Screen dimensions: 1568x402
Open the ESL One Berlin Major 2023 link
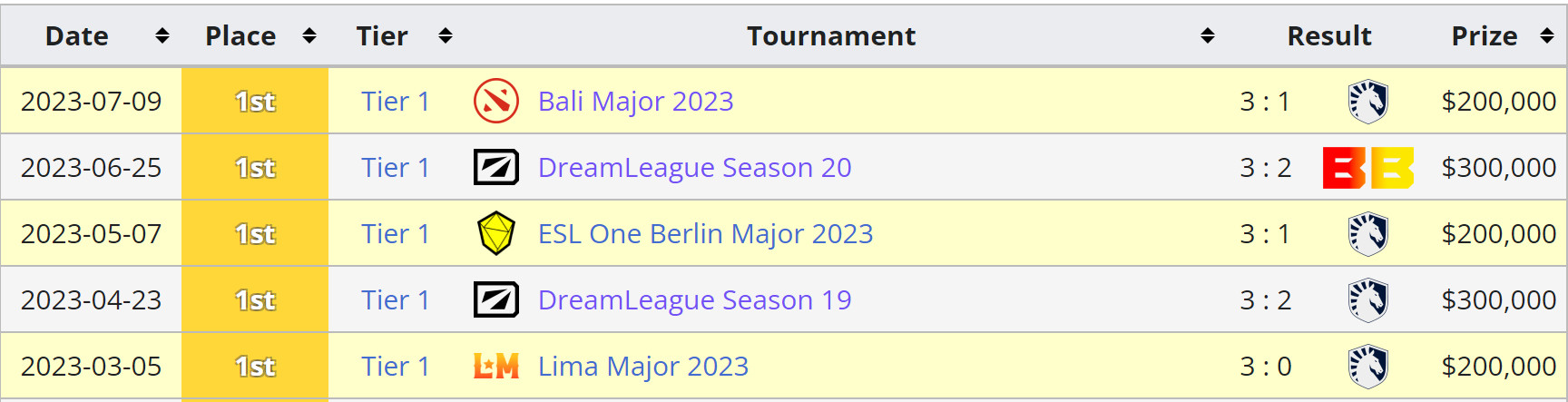click(705, 233)
